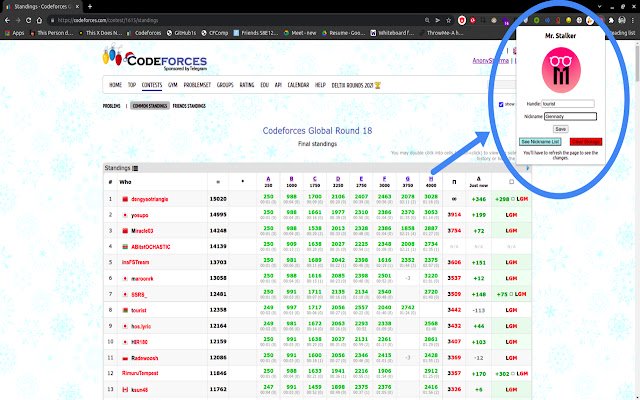Open the PROBLEMS tab link
This screenshot has width=640, height=400.
coord(111,106)
